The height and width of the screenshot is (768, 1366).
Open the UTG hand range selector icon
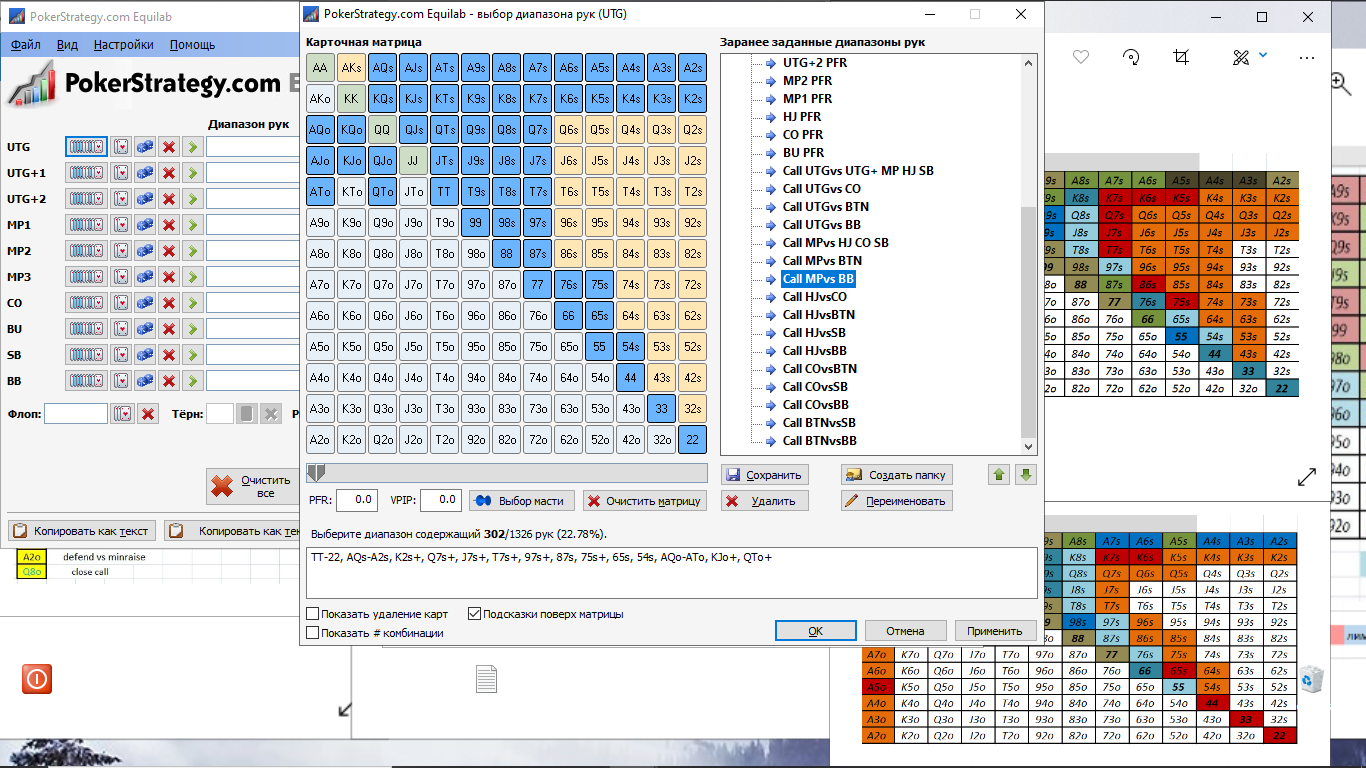point(86,147)
